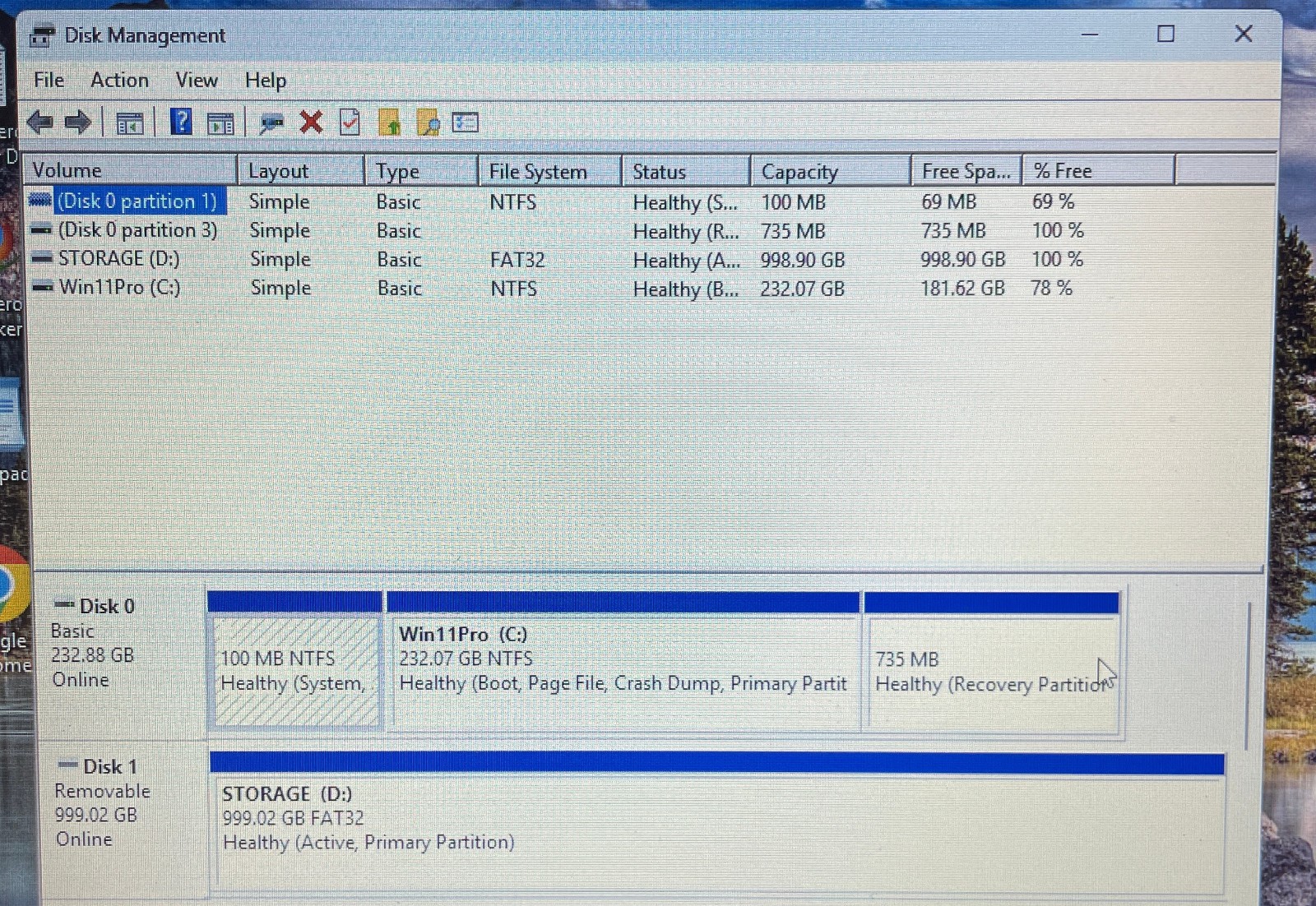Click the 181.62 GB free space cell

point(962,289)
